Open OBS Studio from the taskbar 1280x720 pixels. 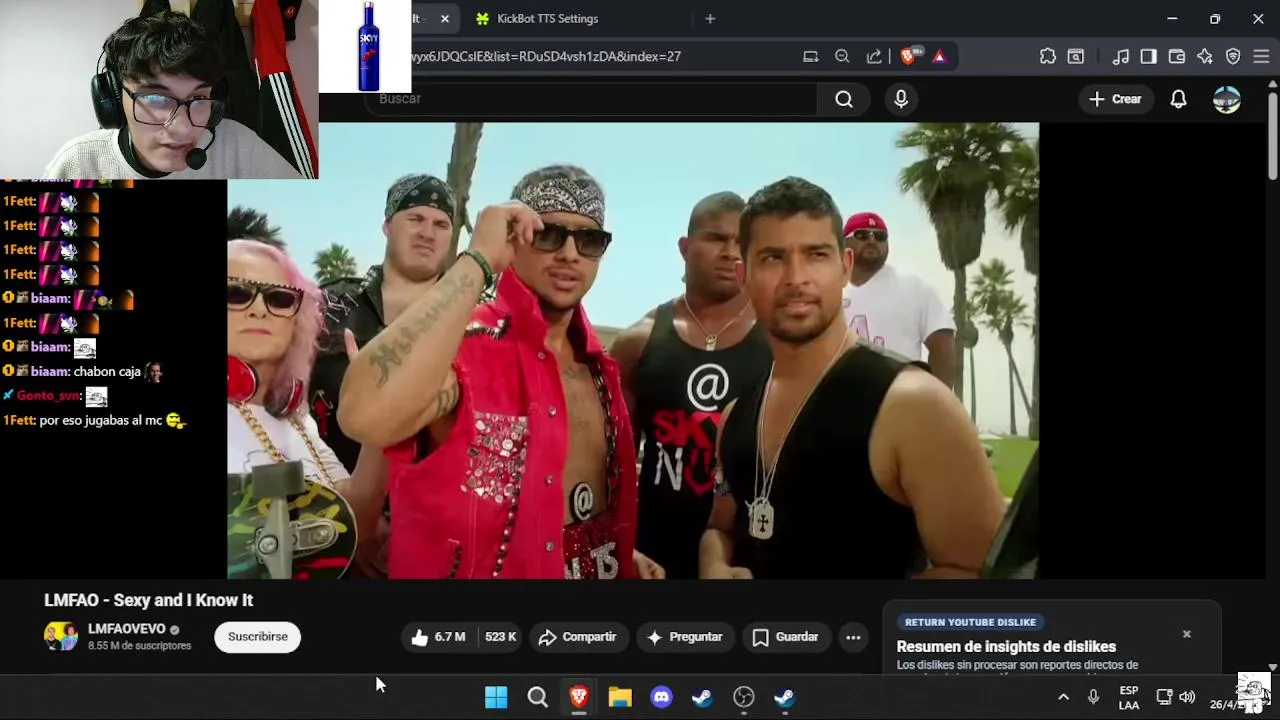[743, 697]
